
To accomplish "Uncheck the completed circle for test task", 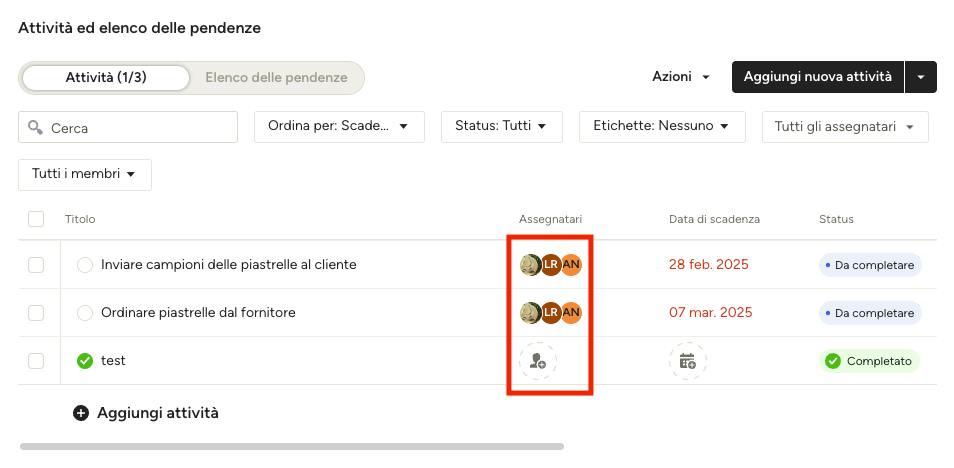I will [85, 361].
